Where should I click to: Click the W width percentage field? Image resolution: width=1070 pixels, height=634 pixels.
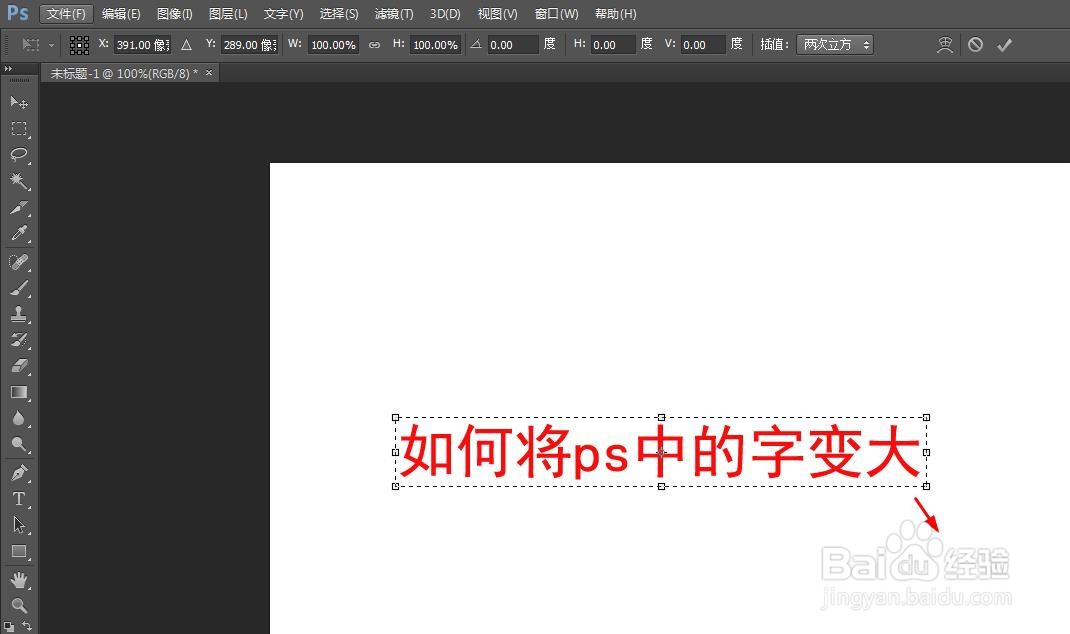[x=333, y=45]
